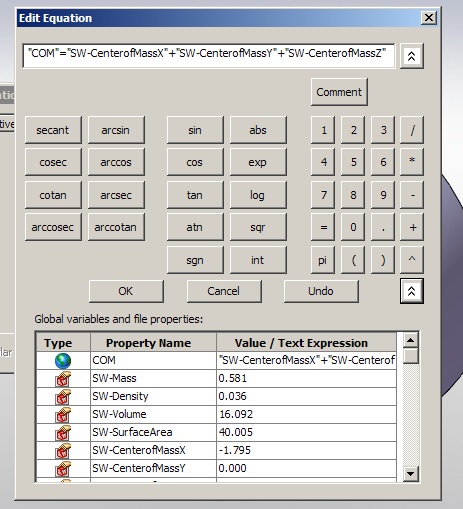Click the number 9 key
This screenshot has width=463, height=509.
pyautogui.click(x=383, y=195)
